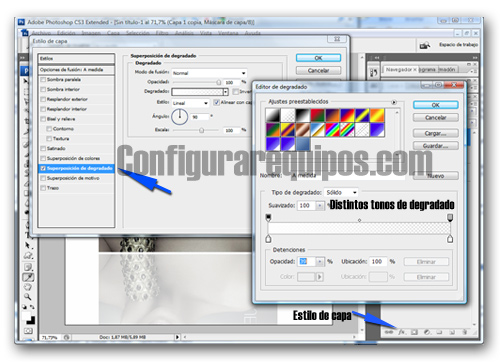The image size is (500, 362).
Task: Click OK in Estilo de capa
Action: pyautogui.click(x=318, y=58)
